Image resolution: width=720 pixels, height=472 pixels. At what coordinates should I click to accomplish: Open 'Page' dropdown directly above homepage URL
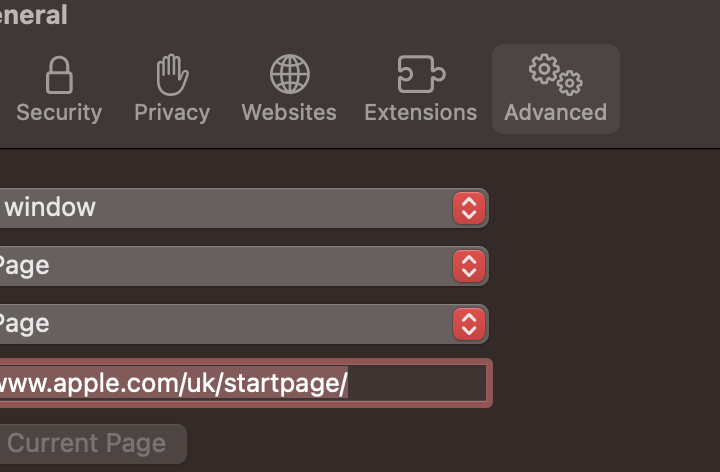click(200, 324)
